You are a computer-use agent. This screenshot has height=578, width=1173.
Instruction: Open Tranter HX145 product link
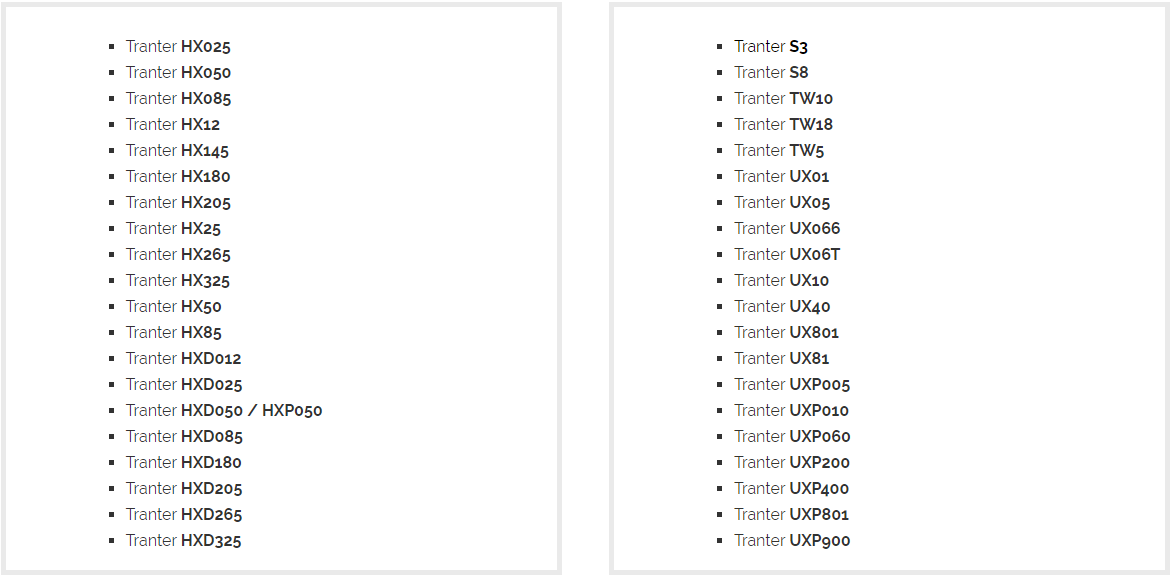pos(177,150)
